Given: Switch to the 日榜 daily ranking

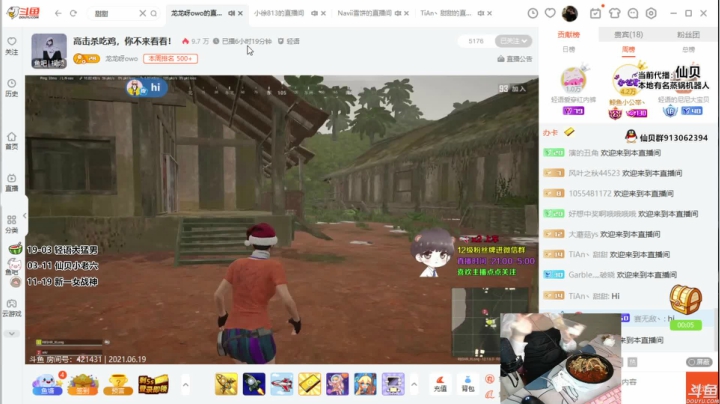Looking at the screenshot, I should (x=568, y=49).
